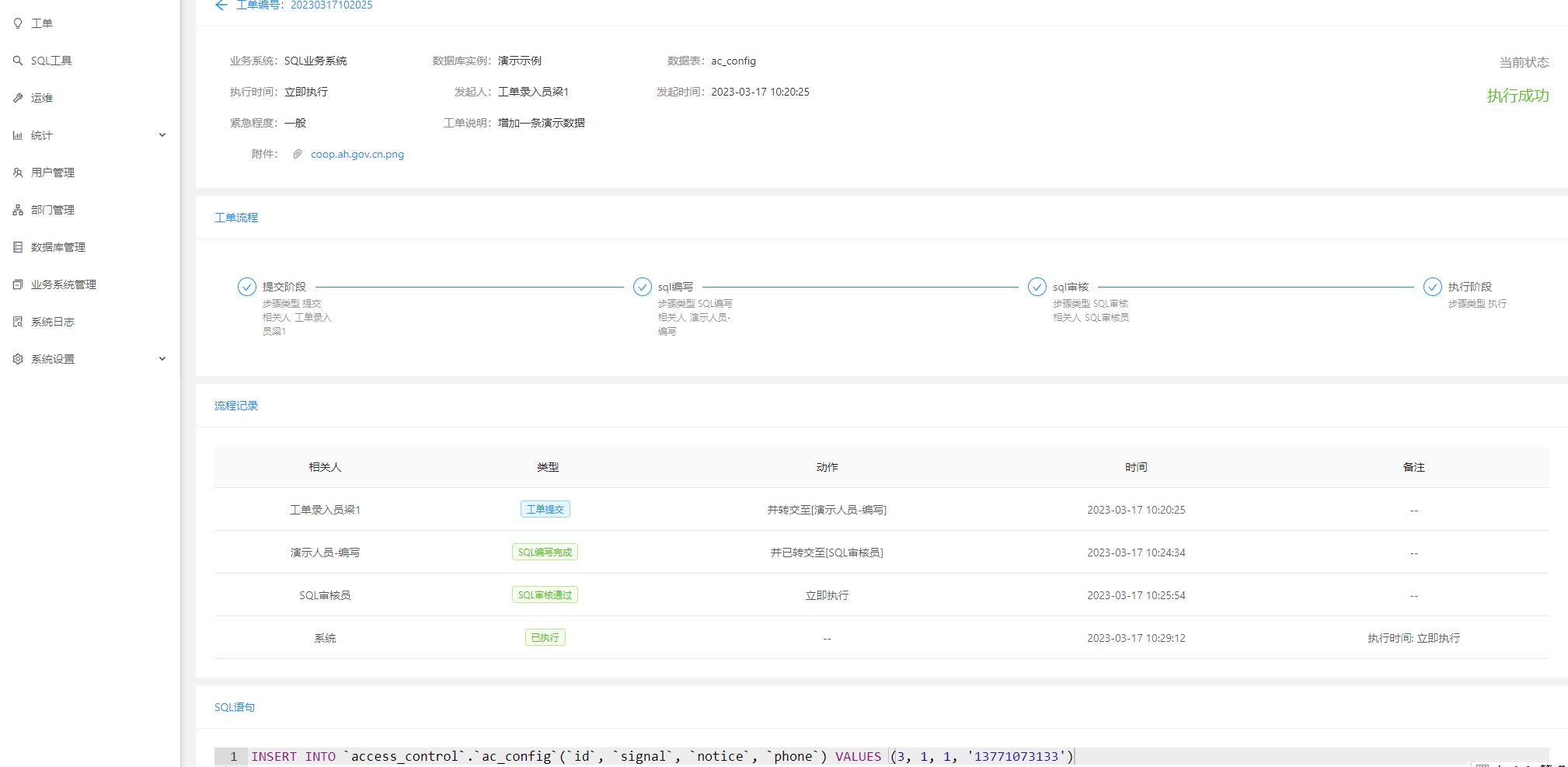
Task: Click the 执行时间: 立即执行 remark cell
Action: [1413, 638]
